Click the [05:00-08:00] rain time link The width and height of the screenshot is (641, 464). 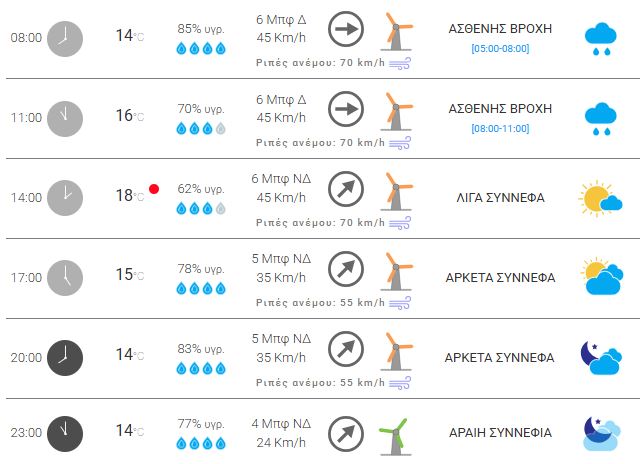pos(500,48)
